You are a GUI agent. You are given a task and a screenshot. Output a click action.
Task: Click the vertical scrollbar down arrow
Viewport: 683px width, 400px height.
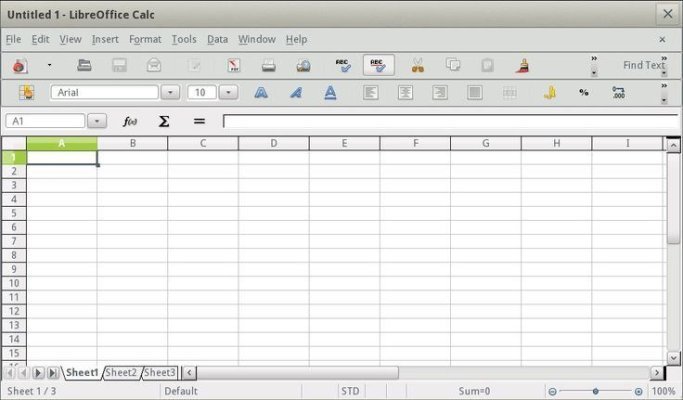[673, 358]
